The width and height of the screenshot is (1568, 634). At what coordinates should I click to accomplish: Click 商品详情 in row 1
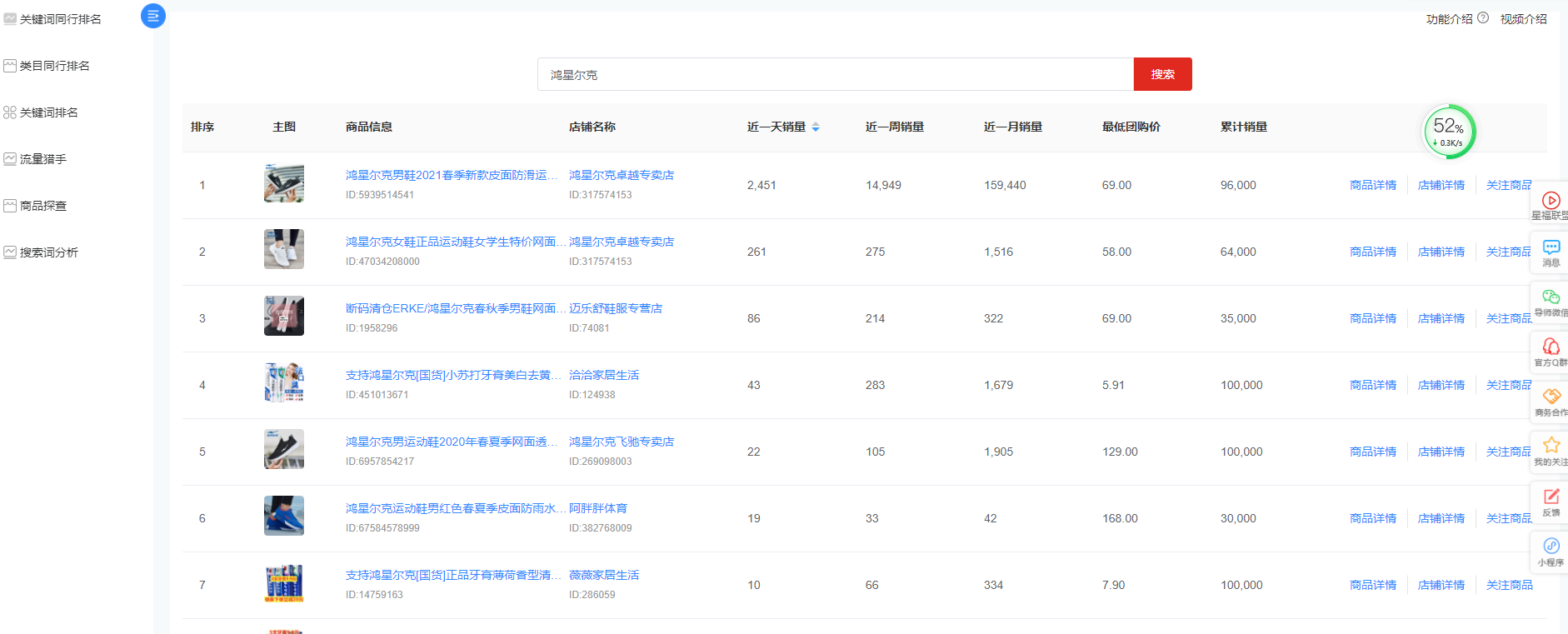tap(1373, 185)
